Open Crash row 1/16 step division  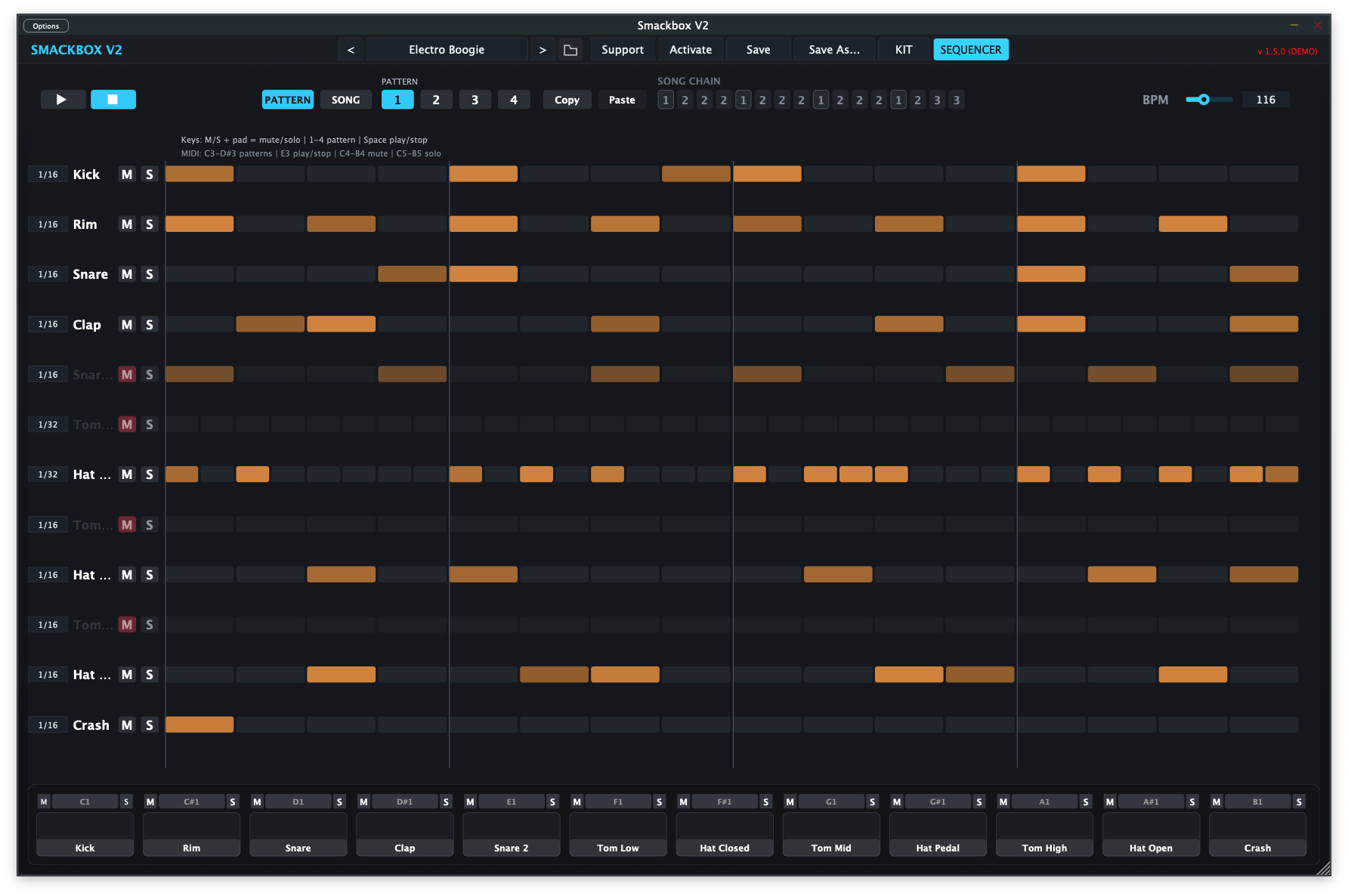tap(48, 725)
